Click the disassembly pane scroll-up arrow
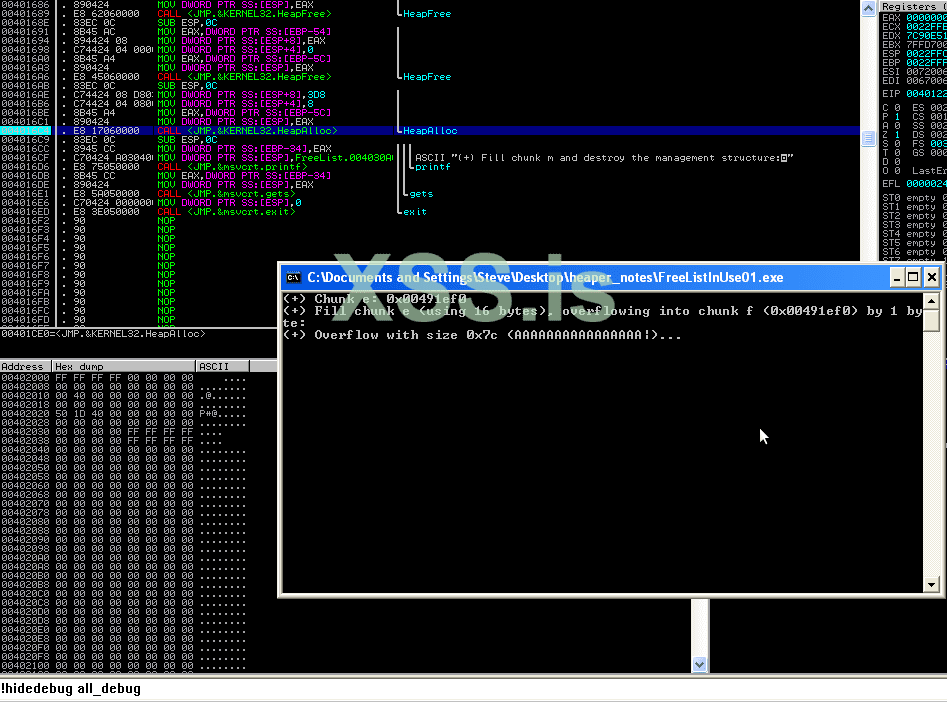This screenshot has width=947, height=702. click(868, 8)
